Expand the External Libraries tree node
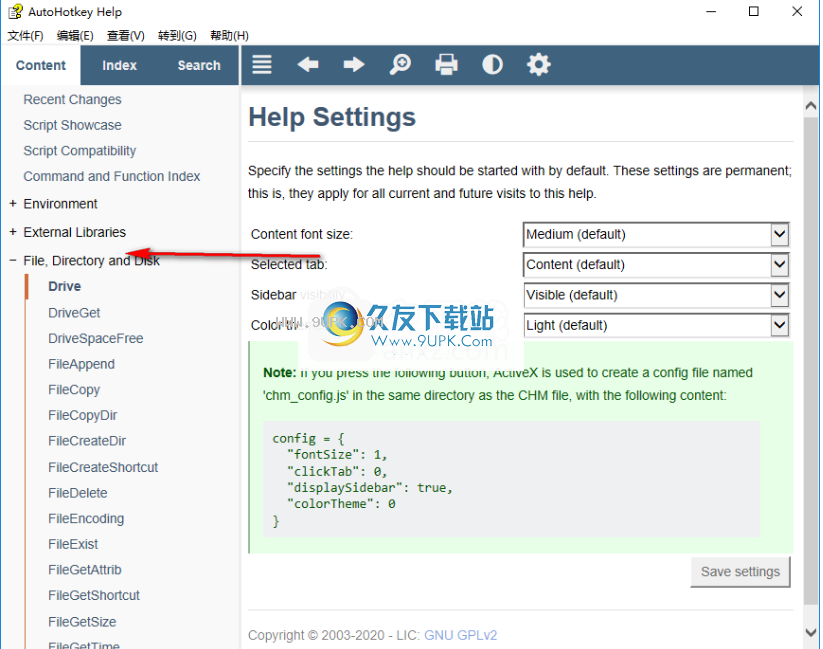Screen dimensions: 823x649 coord(13,232)
